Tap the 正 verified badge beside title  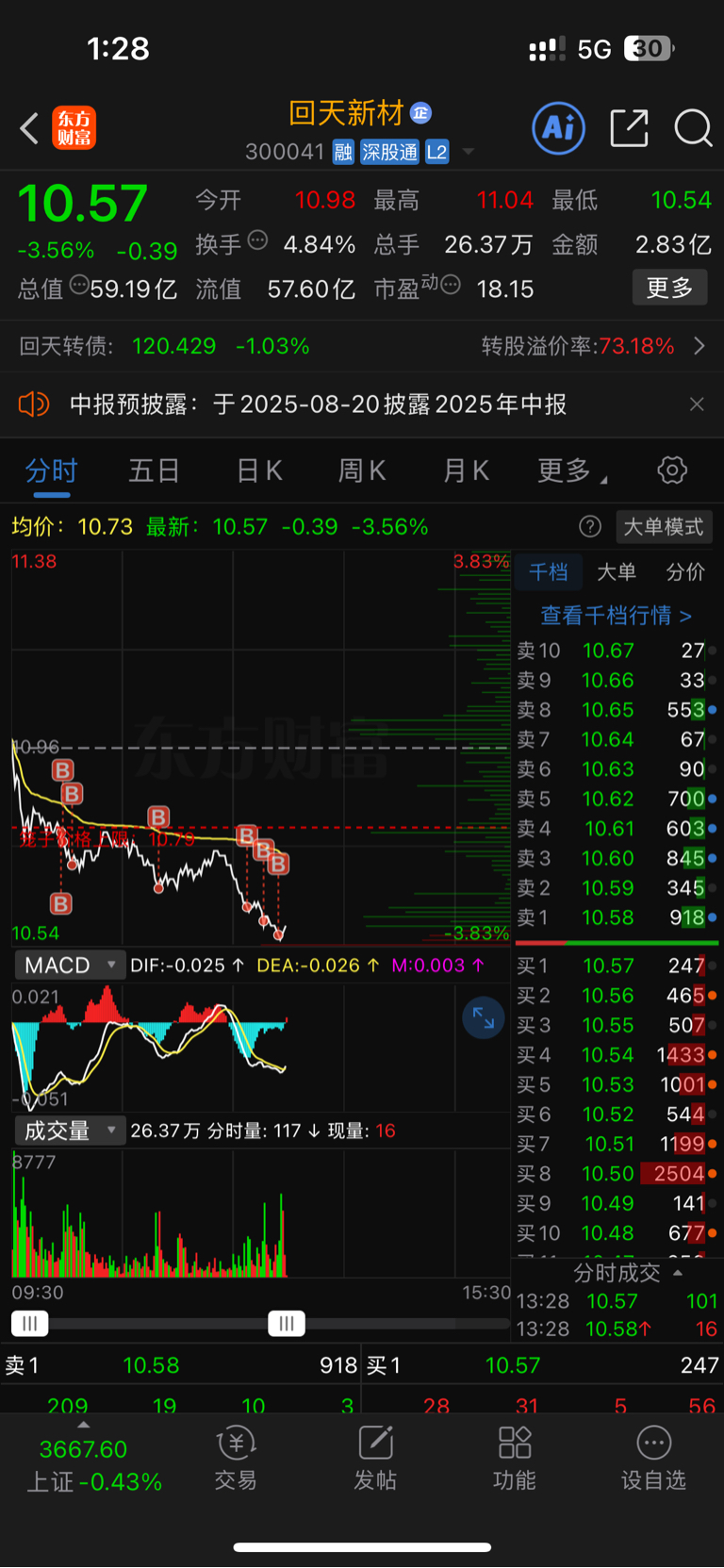[x=420, y=113]
